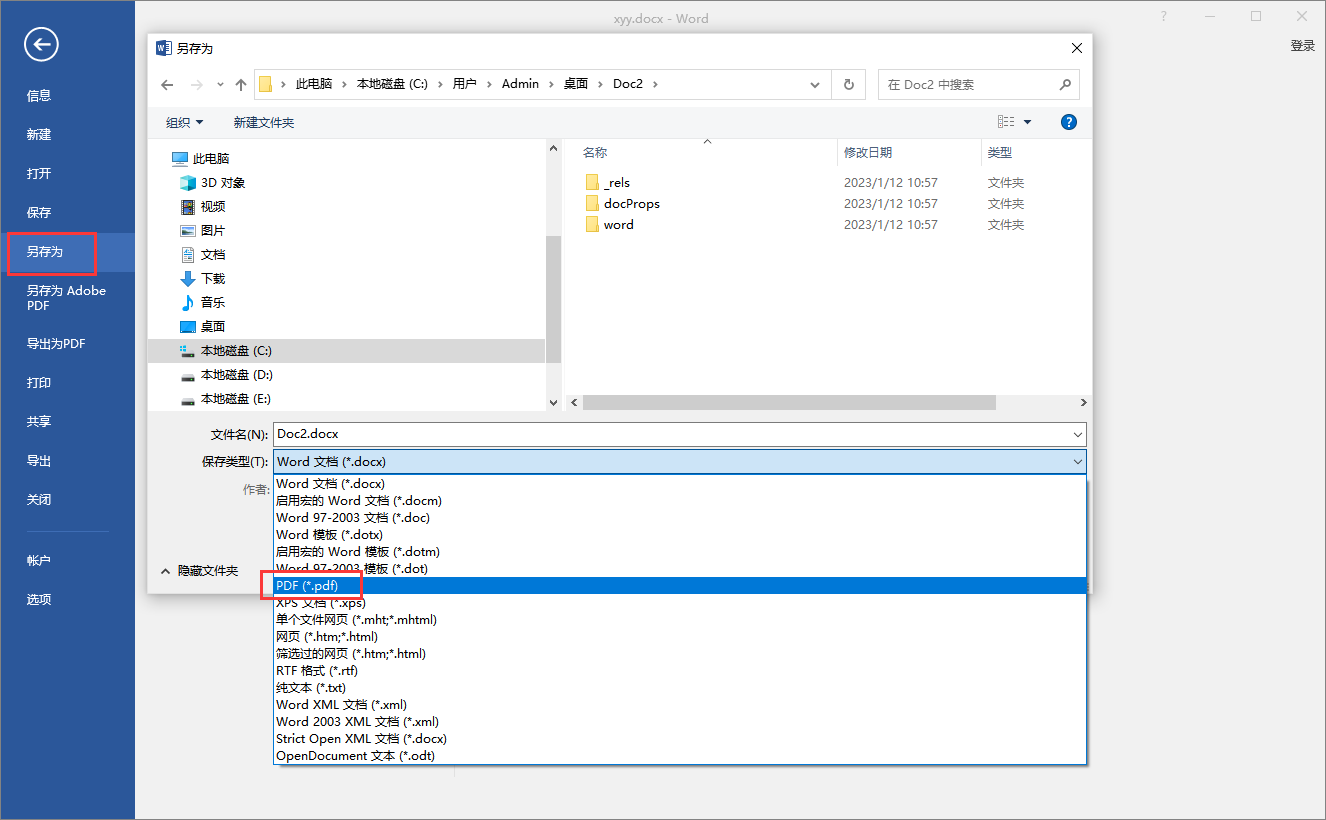Open the address bar path history dropdown
1326x820 pixels.
pyautogui.click(x=815, y=85)
